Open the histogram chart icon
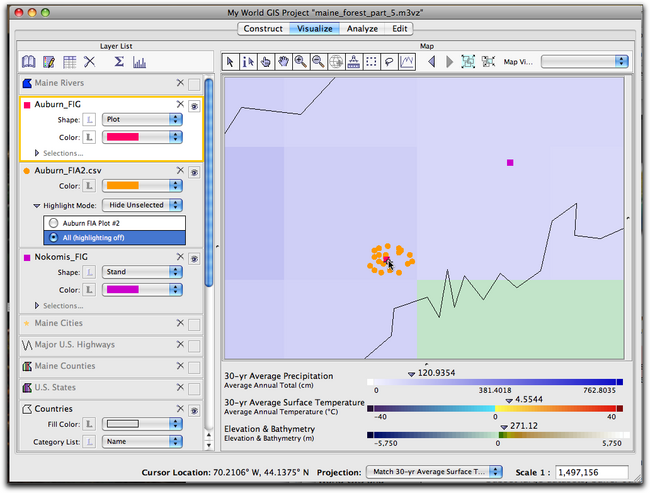 pos(139,62)
